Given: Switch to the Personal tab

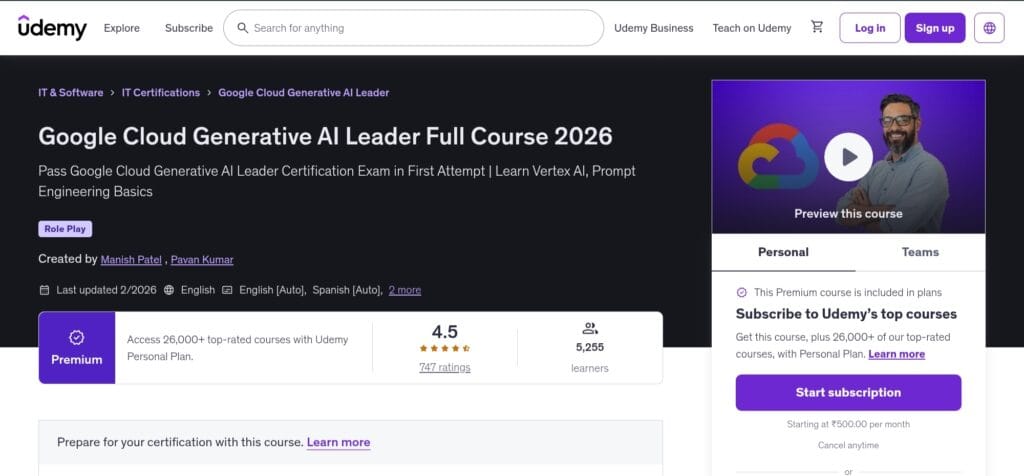Looking at the screenshot, I should click(x=783, y=252).
